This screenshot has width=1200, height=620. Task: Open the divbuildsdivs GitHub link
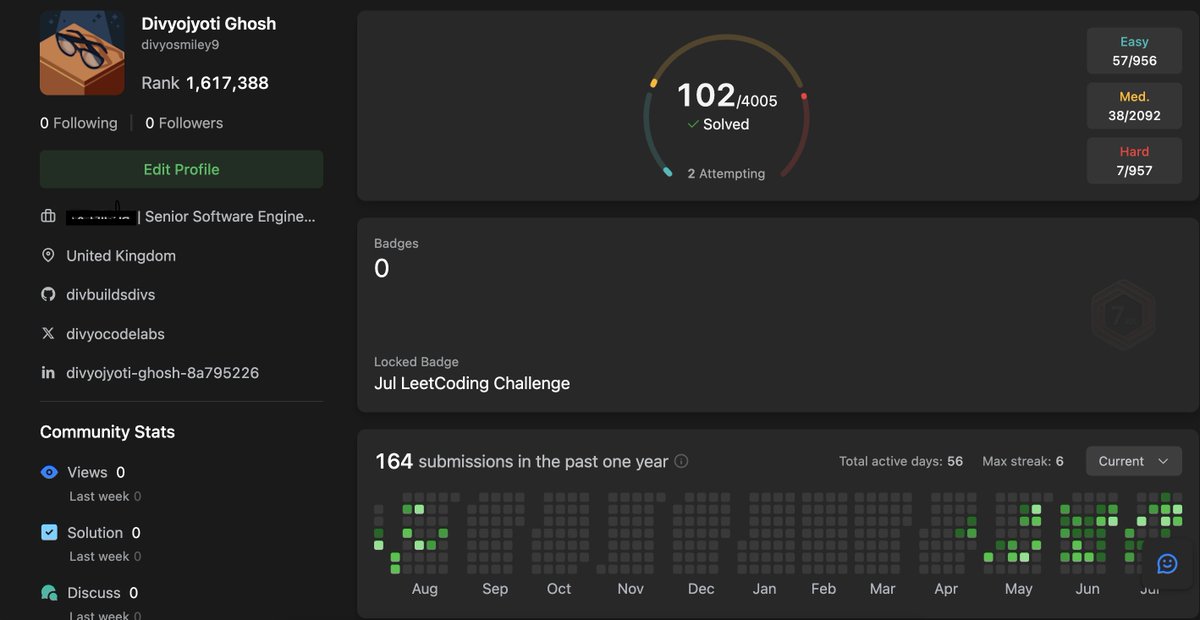click(x=110, y=295)
